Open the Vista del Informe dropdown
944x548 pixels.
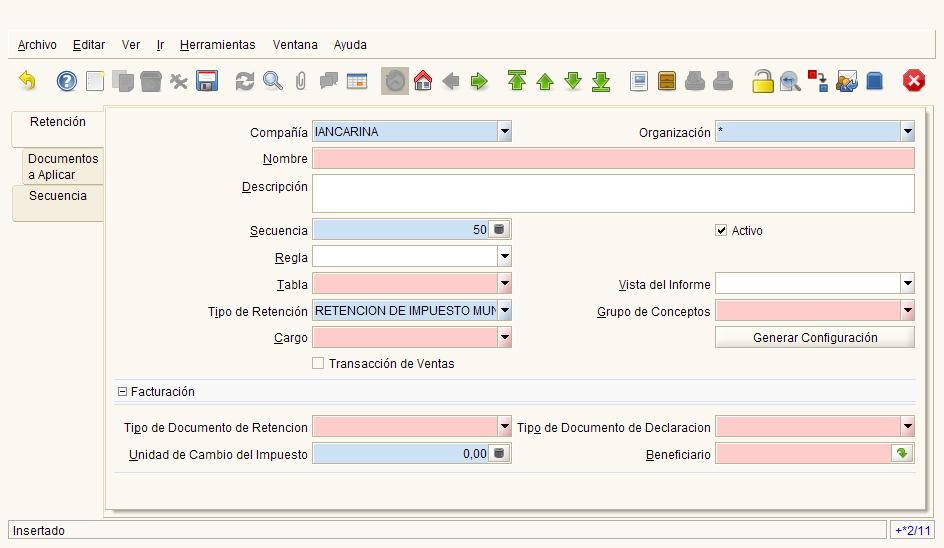coord(908,284)
